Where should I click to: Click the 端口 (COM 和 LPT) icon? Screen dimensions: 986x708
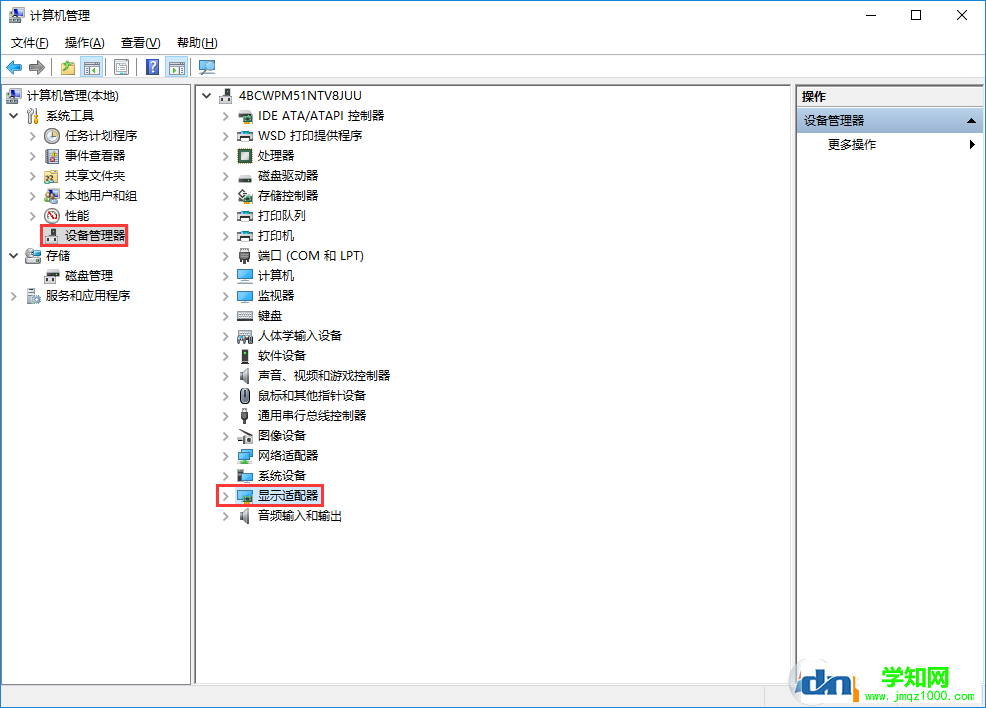pyautogui.click(x=245, y=256)
